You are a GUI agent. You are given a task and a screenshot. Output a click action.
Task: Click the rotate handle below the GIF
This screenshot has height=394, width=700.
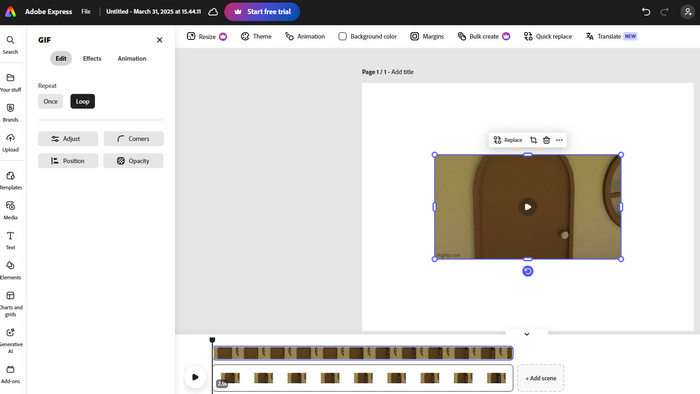[x=528, y=271]
